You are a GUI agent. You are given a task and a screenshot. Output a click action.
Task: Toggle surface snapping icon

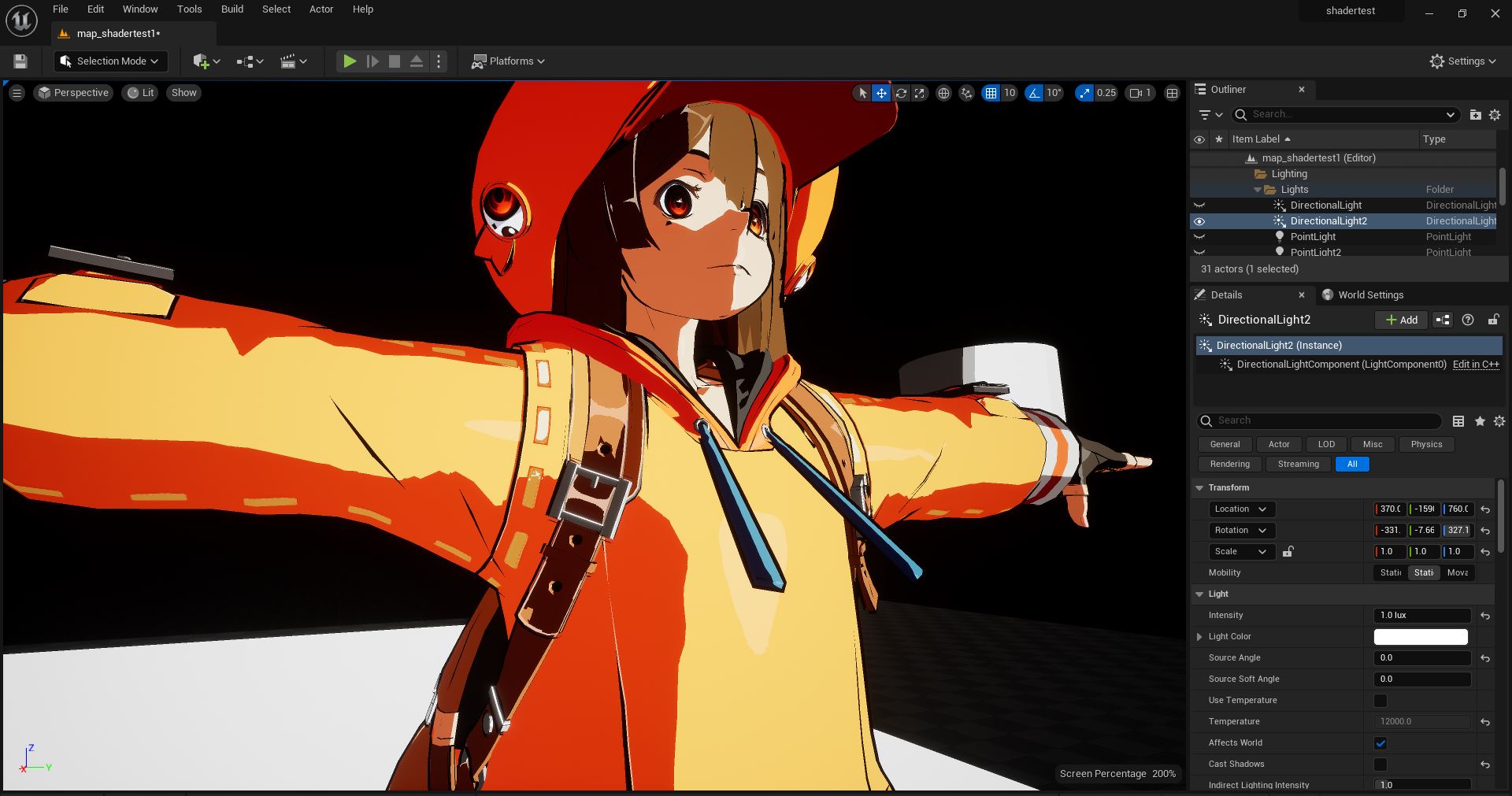pyautogui.click(x=966, y=93)
